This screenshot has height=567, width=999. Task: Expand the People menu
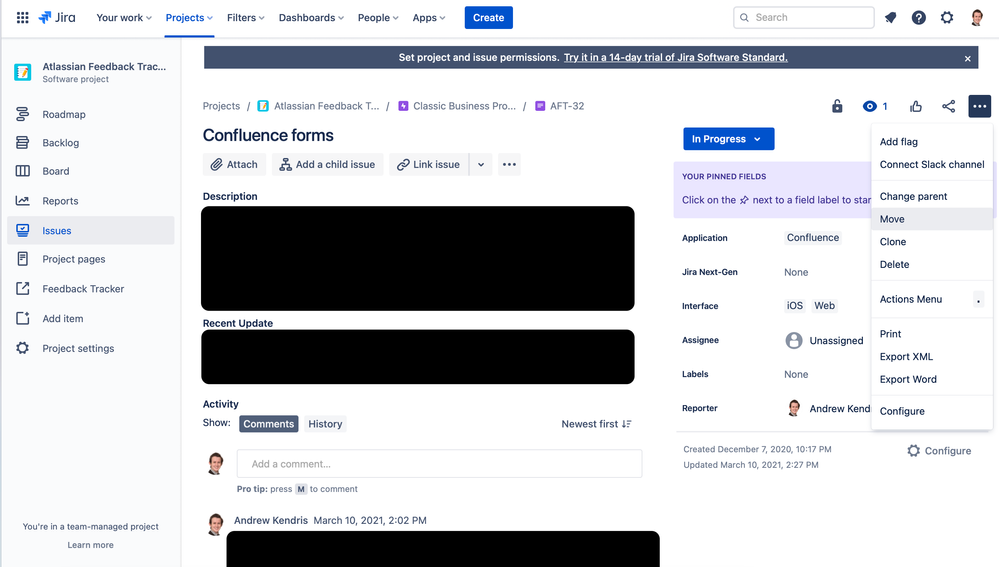pos(378,18)
